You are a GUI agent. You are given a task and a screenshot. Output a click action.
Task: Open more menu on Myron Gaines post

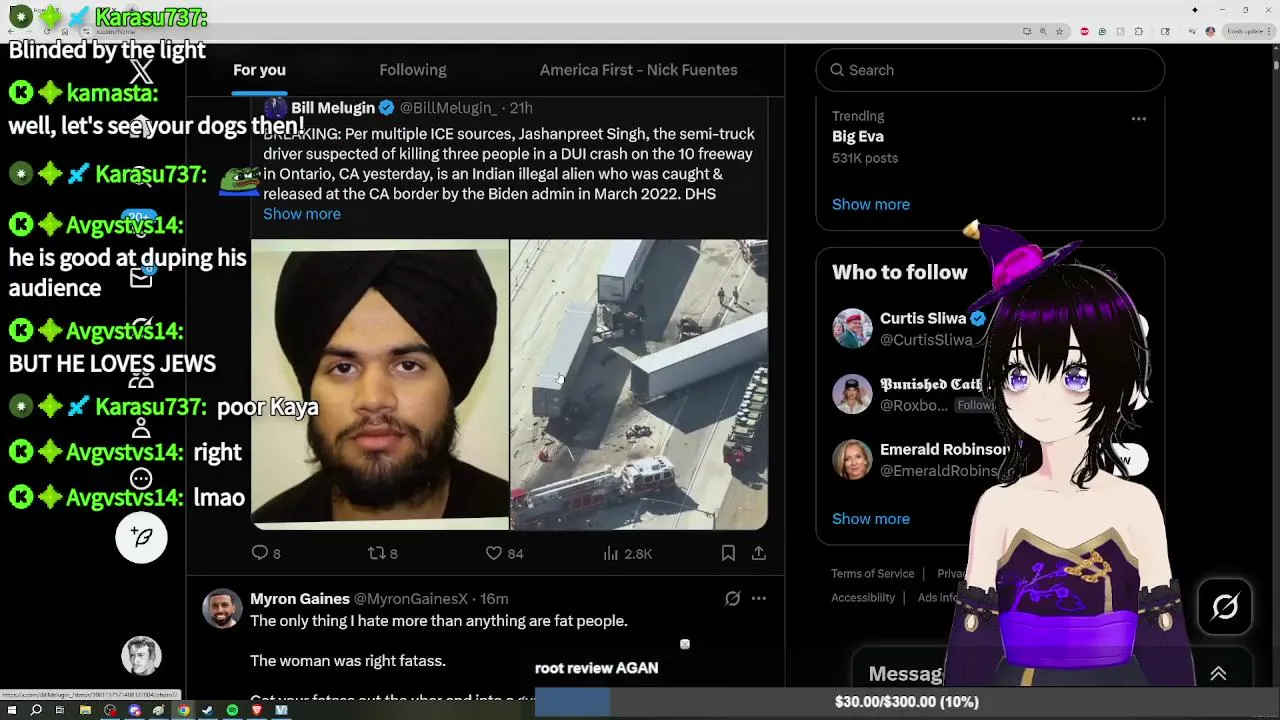pyautogui.click(x=759, y=598)
